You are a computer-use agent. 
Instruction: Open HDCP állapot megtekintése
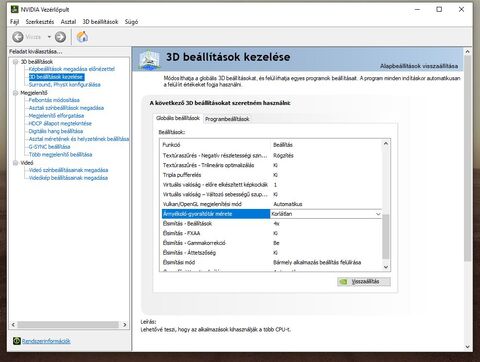point(60,123)
